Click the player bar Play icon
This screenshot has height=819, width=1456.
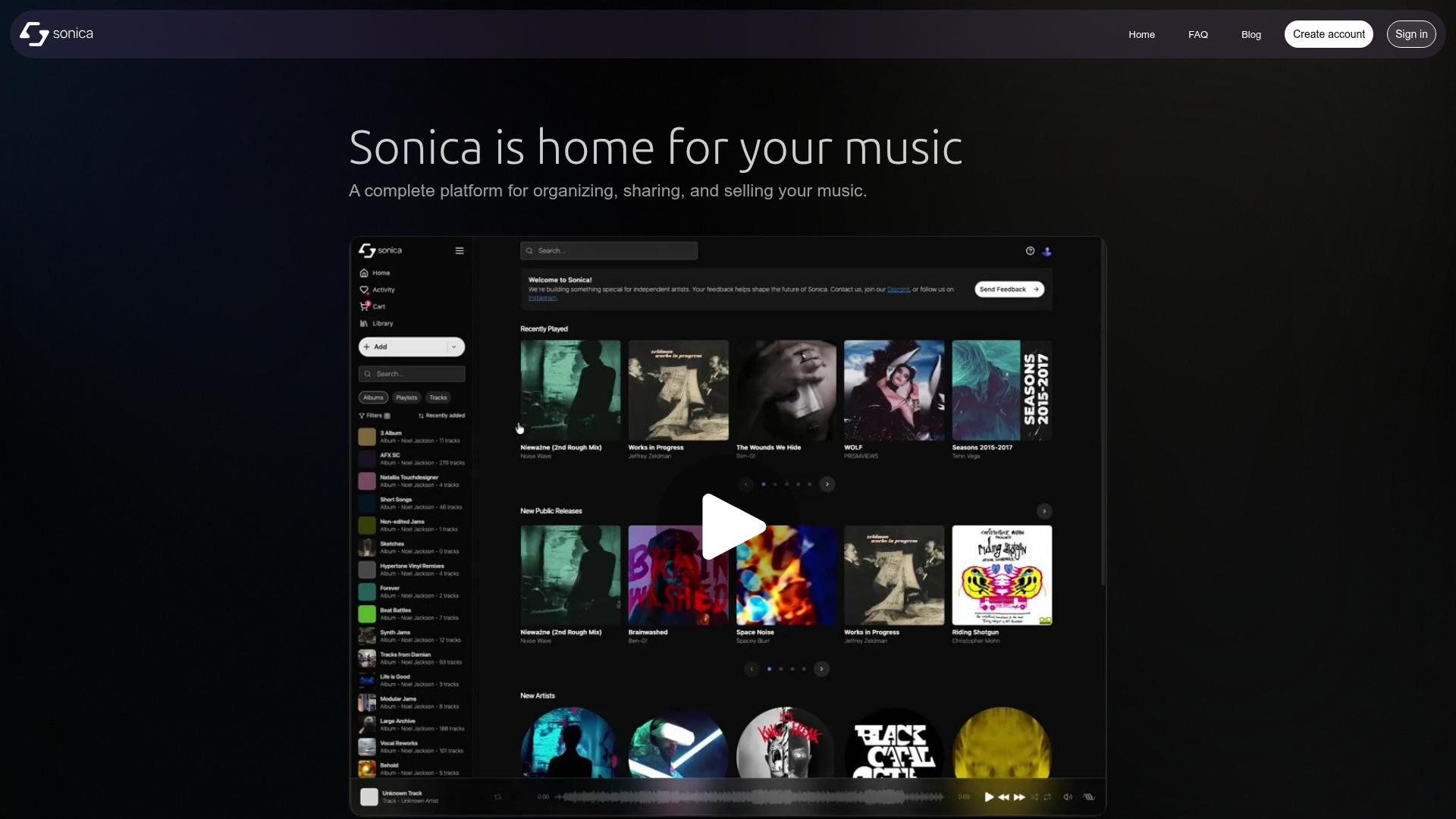tap(989, 797)
